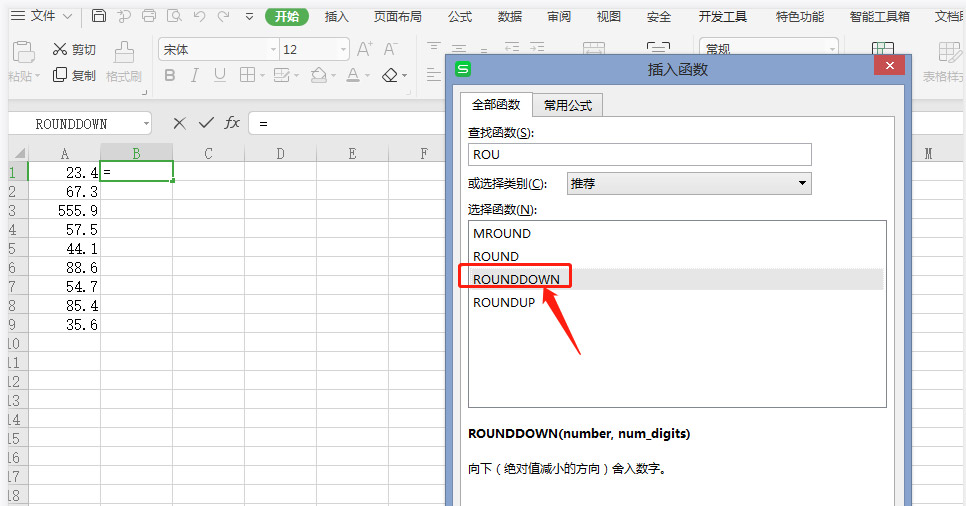This screenshot has width=966, height=506.
Task: Open the Font name 宋体 dropdown
Action: [273, 49]
